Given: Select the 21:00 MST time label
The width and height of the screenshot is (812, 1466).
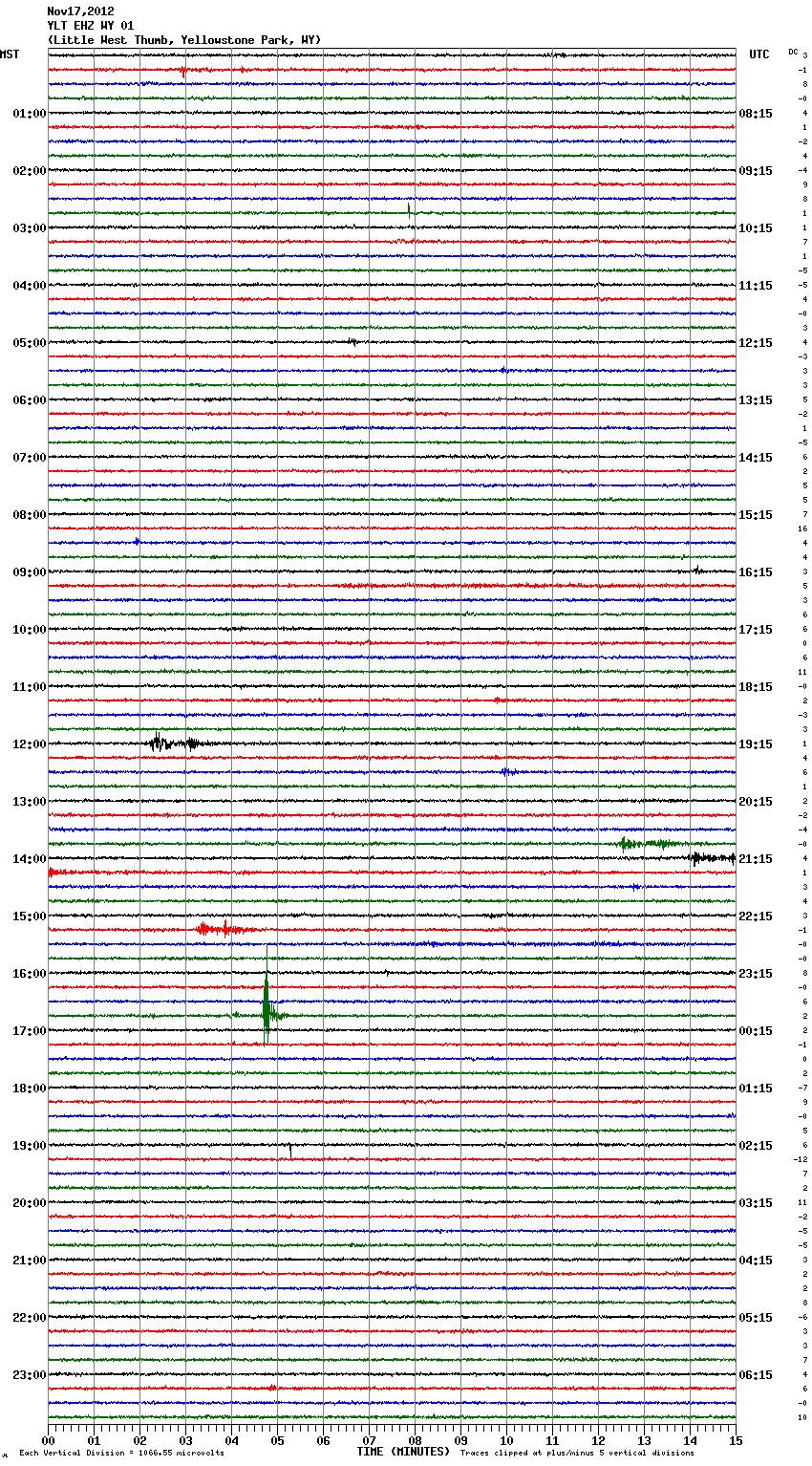Looking at the screenshot, I should (x=30, y=1261).
